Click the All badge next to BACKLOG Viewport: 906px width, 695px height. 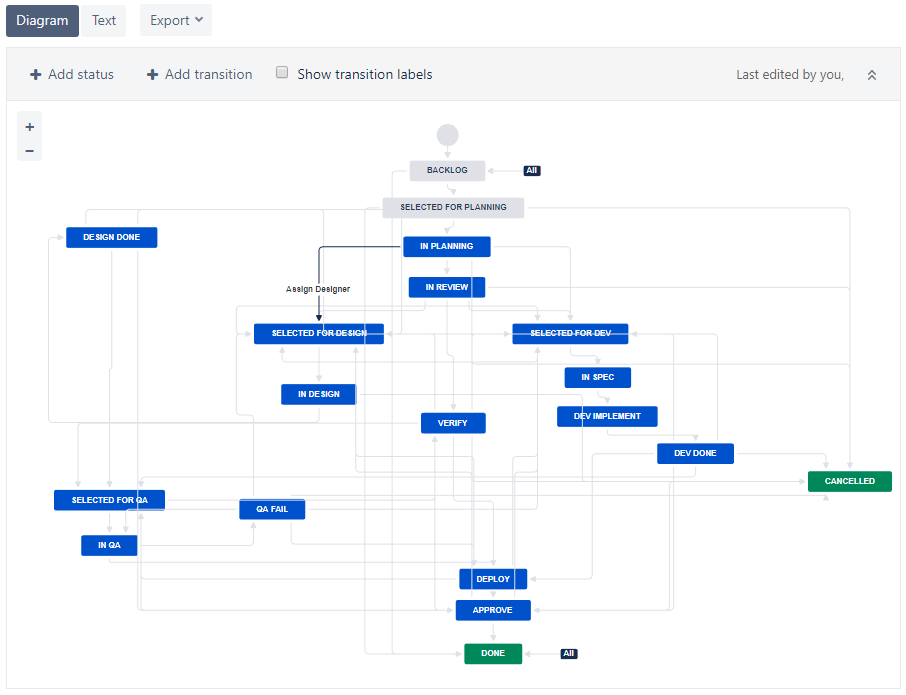tap(531, 170)
